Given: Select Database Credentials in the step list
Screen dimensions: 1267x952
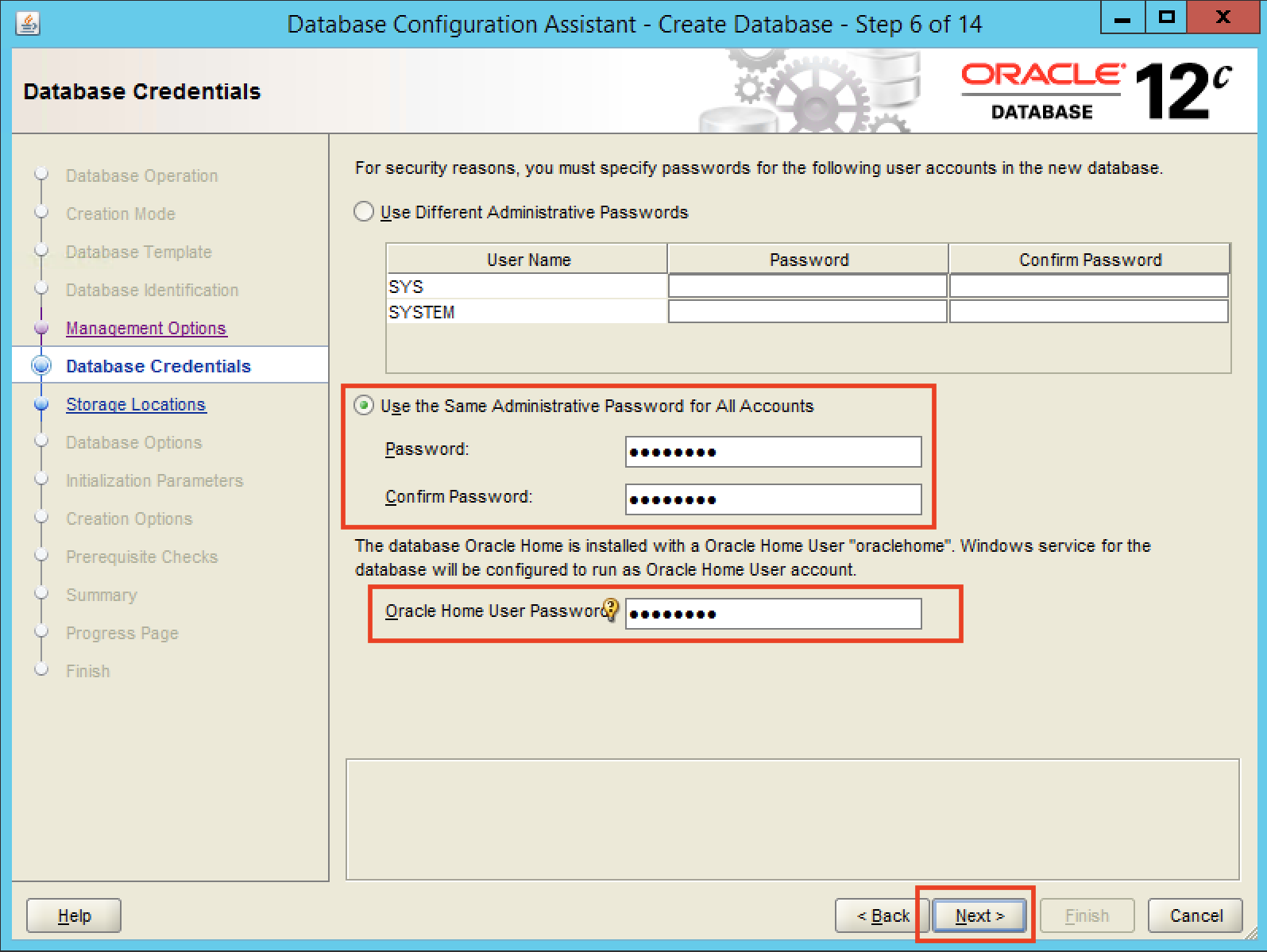Looking at the screenshot, I should pyautogui.click(x=158, y=366).
